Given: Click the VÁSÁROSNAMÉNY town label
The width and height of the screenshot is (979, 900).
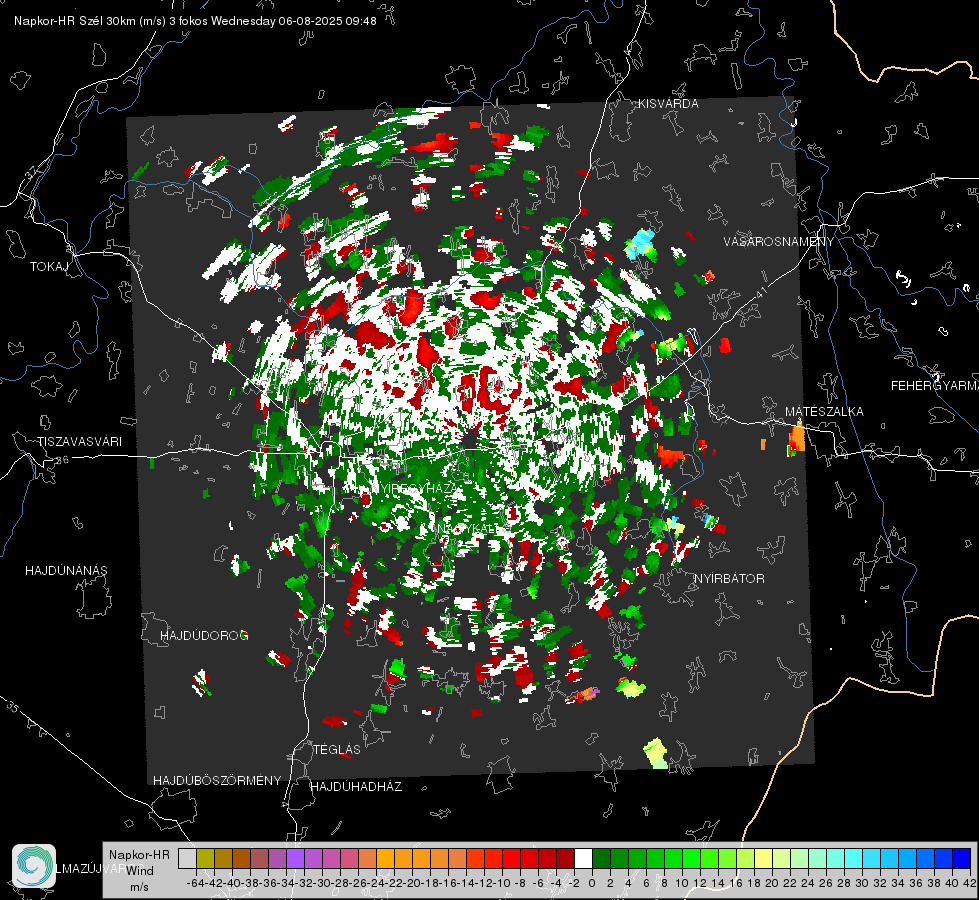Looking at the screenshot, I should [779, 241].
